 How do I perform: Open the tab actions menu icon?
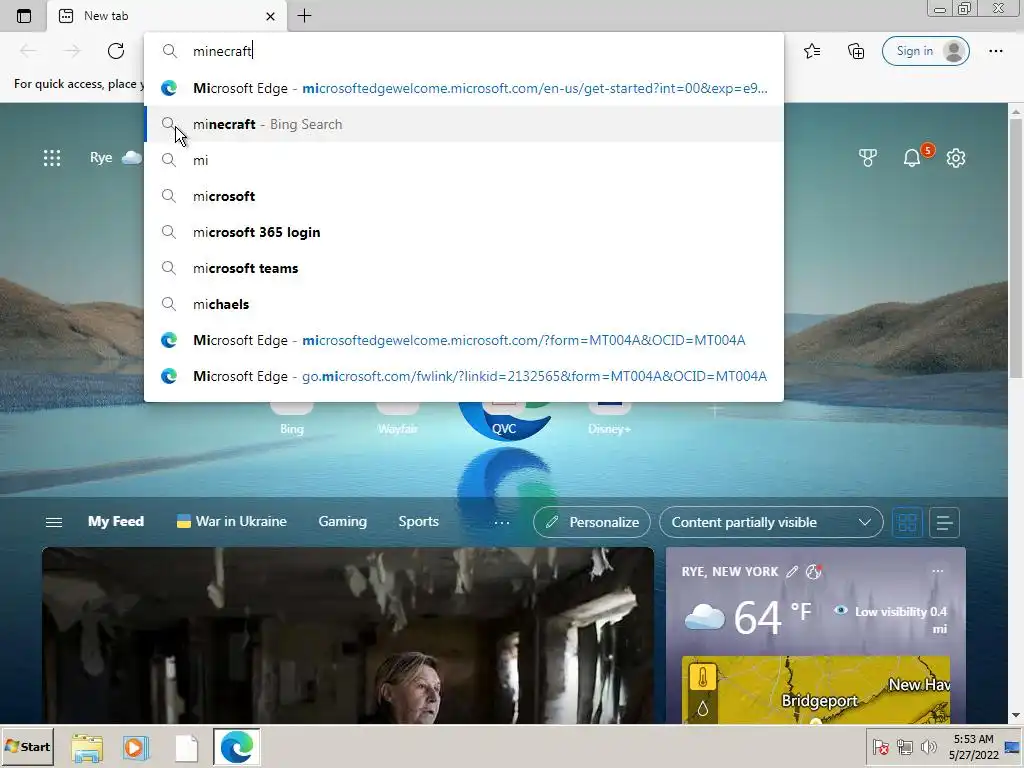[x=24, y=16]
